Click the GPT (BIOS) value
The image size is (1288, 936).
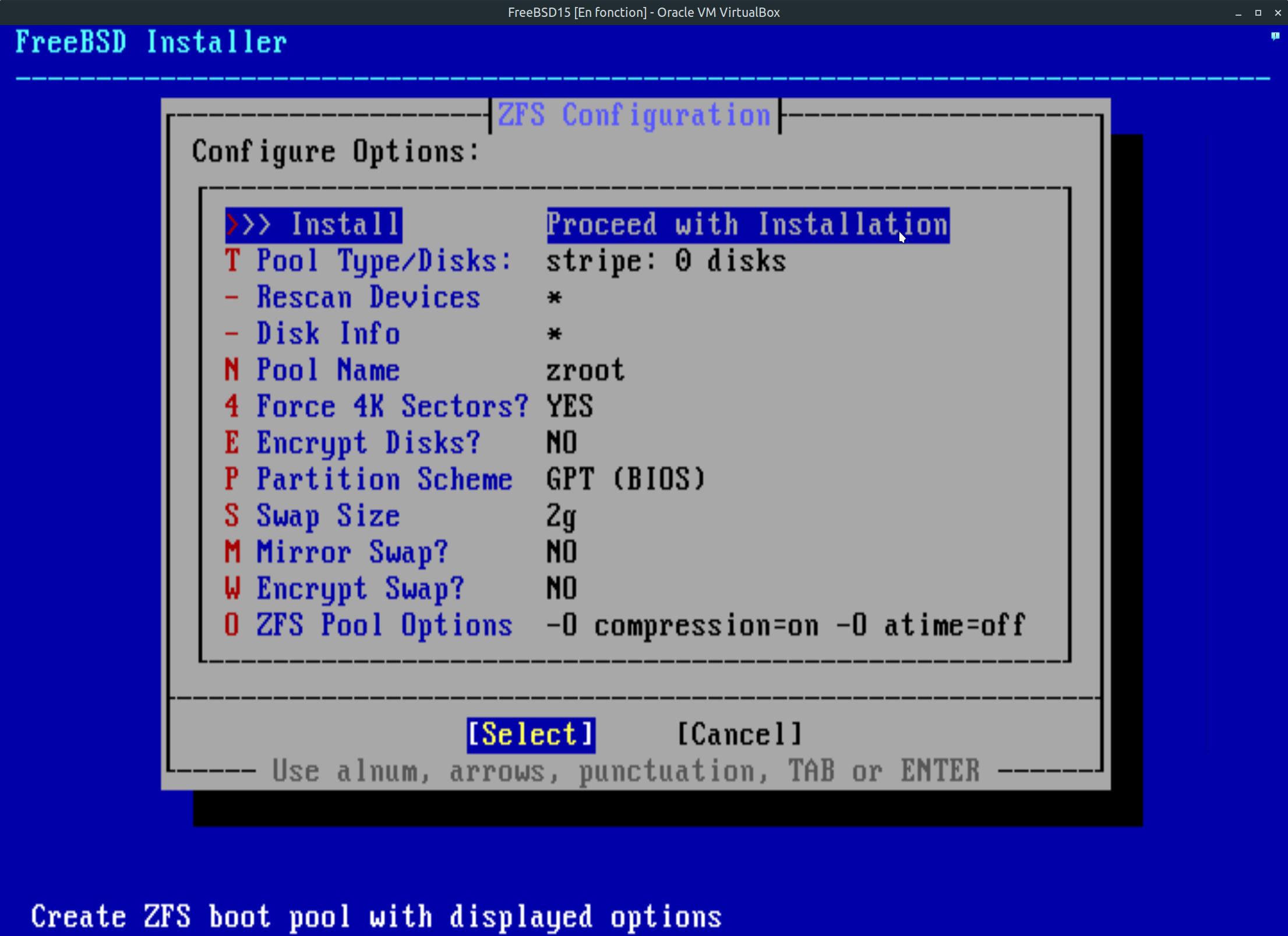tap(626, 479)
